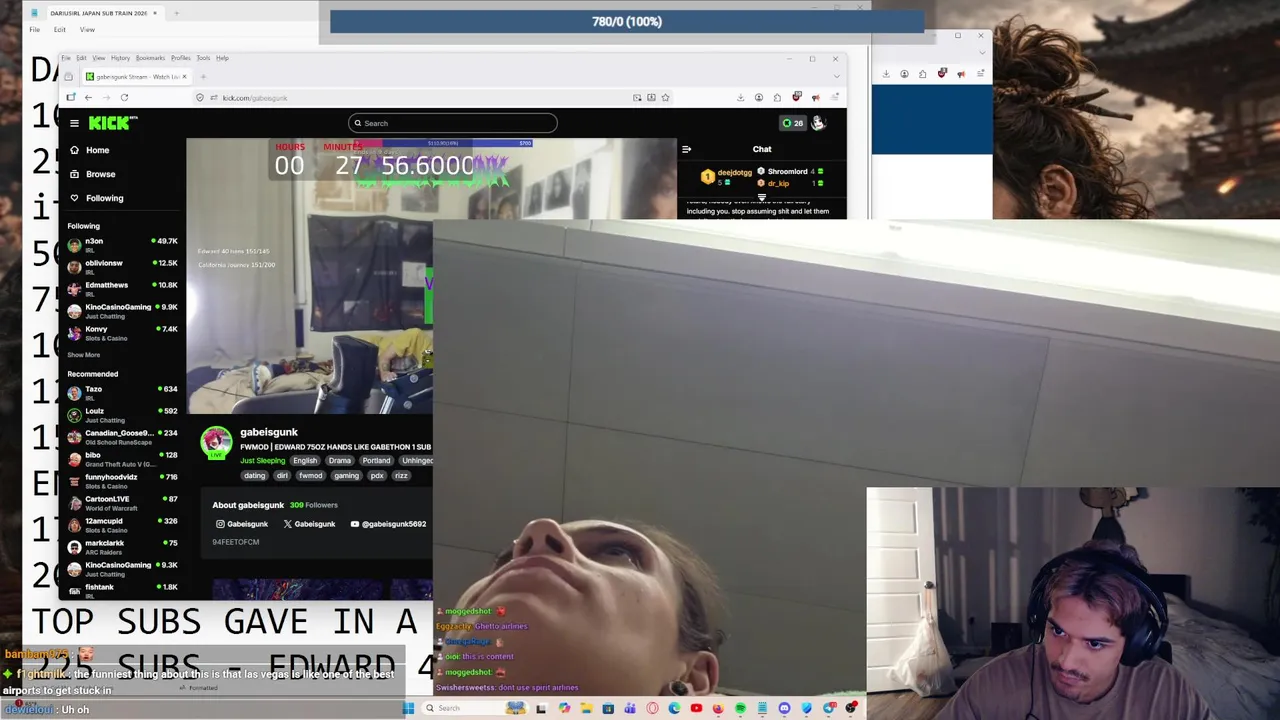Image resolution: width=1280 pixels, height=720 pixels.
Task: Open CartoonL1VE recommended channel
Action: click(x=122, y=503)
